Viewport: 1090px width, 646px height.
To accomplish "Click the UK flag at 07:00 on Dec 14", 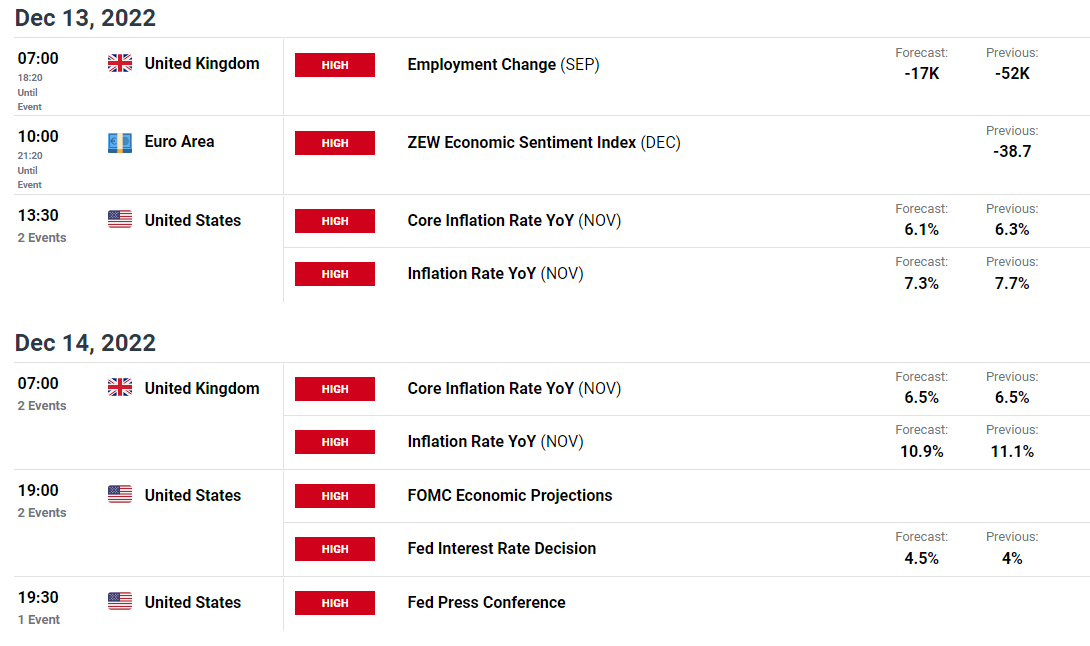I will (x=120, y=387).
